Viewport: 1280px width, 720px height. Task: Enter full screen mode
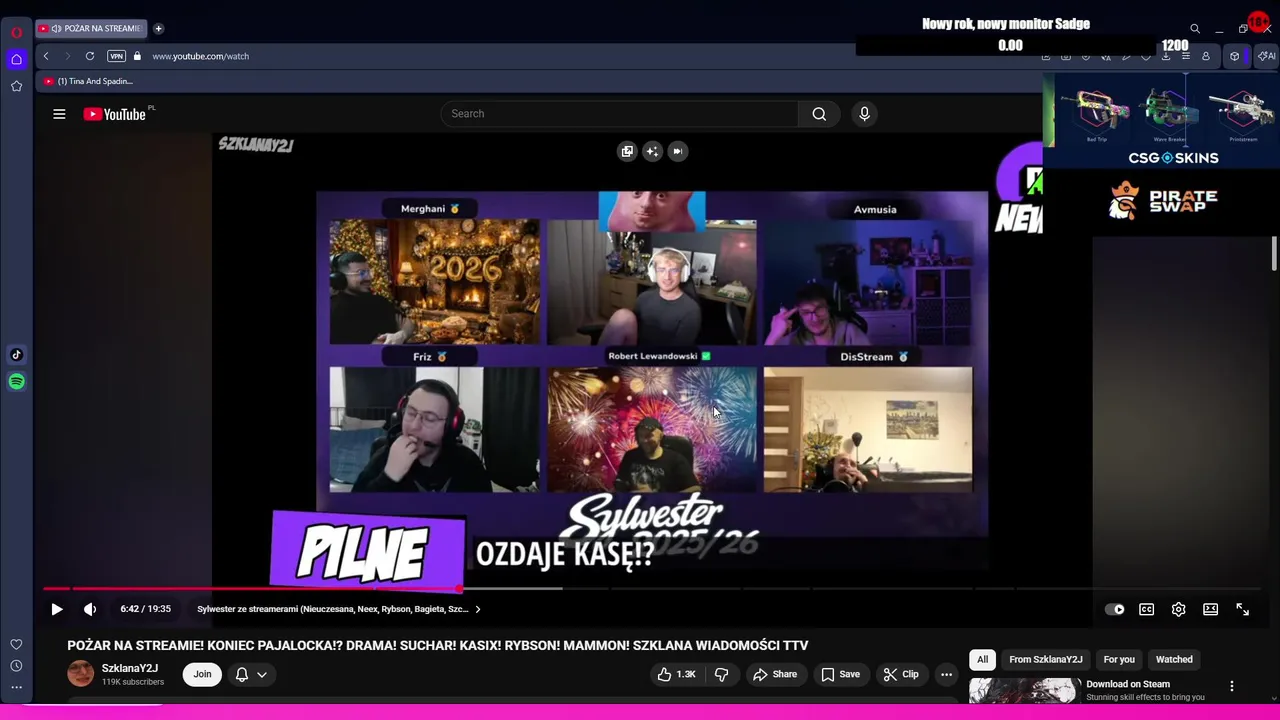click(x=1242, y=609)
